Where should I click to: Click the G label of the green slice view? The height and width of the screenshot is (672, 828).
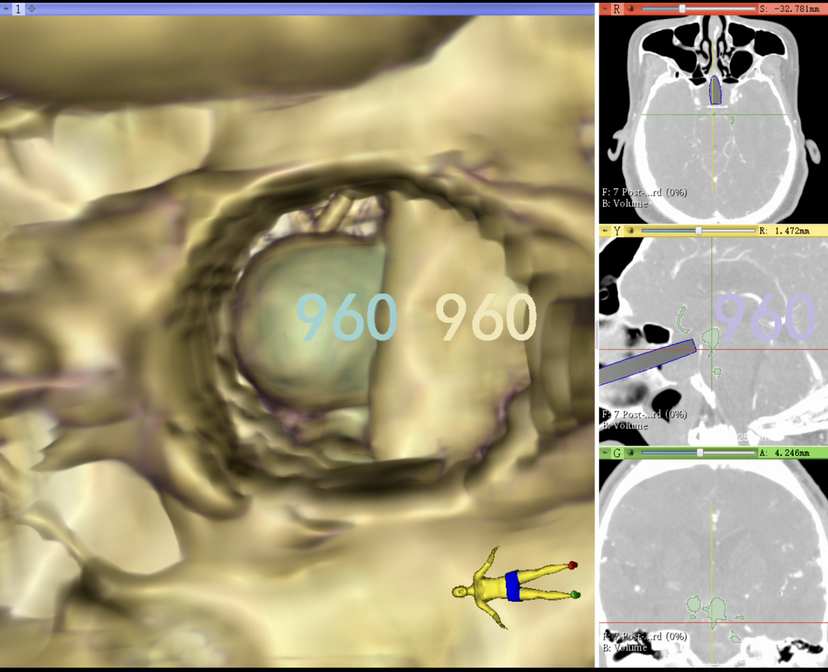click(617, 452)
